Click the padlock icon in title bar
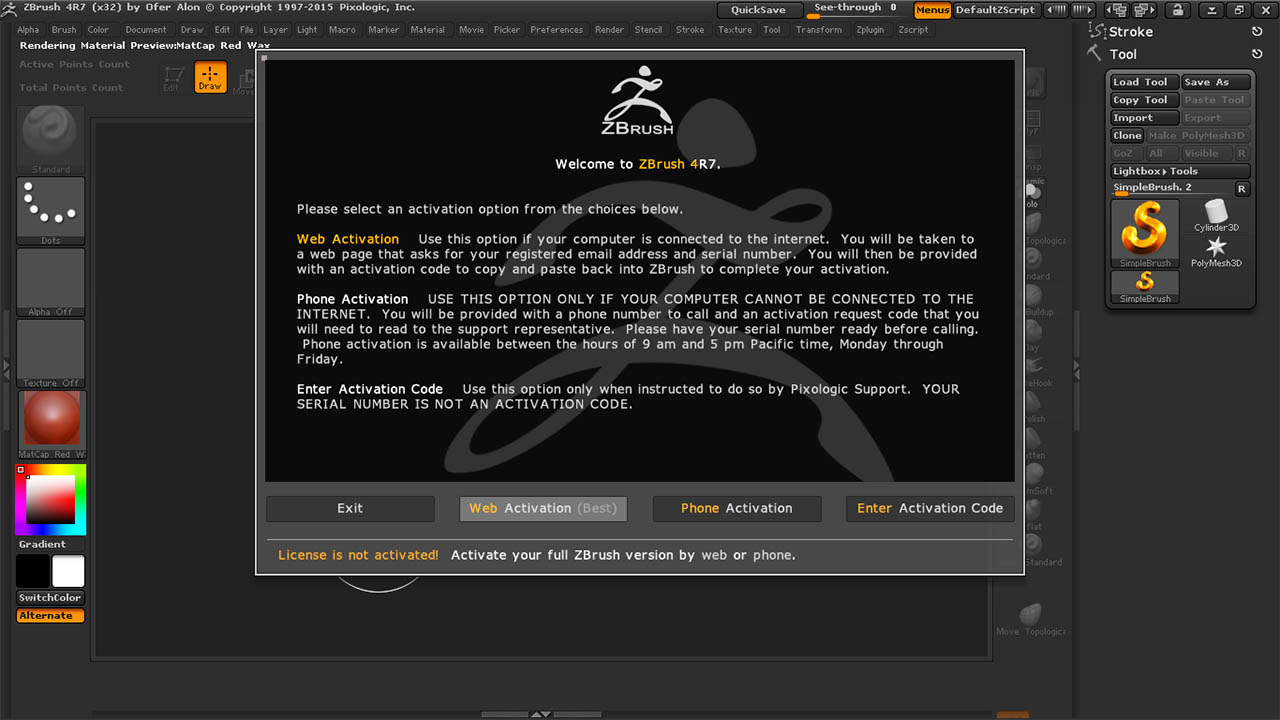This screenshot has height=720, width=1280. 1179,10
